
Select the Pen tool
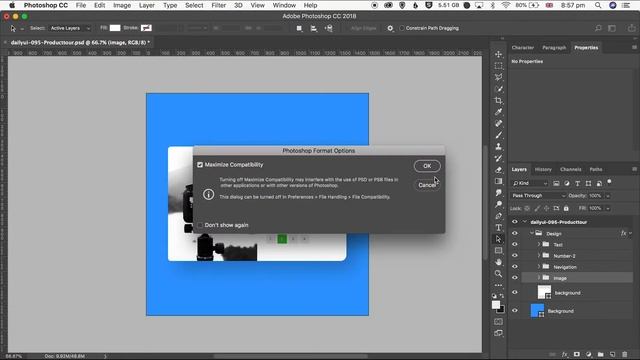(498, 216)
